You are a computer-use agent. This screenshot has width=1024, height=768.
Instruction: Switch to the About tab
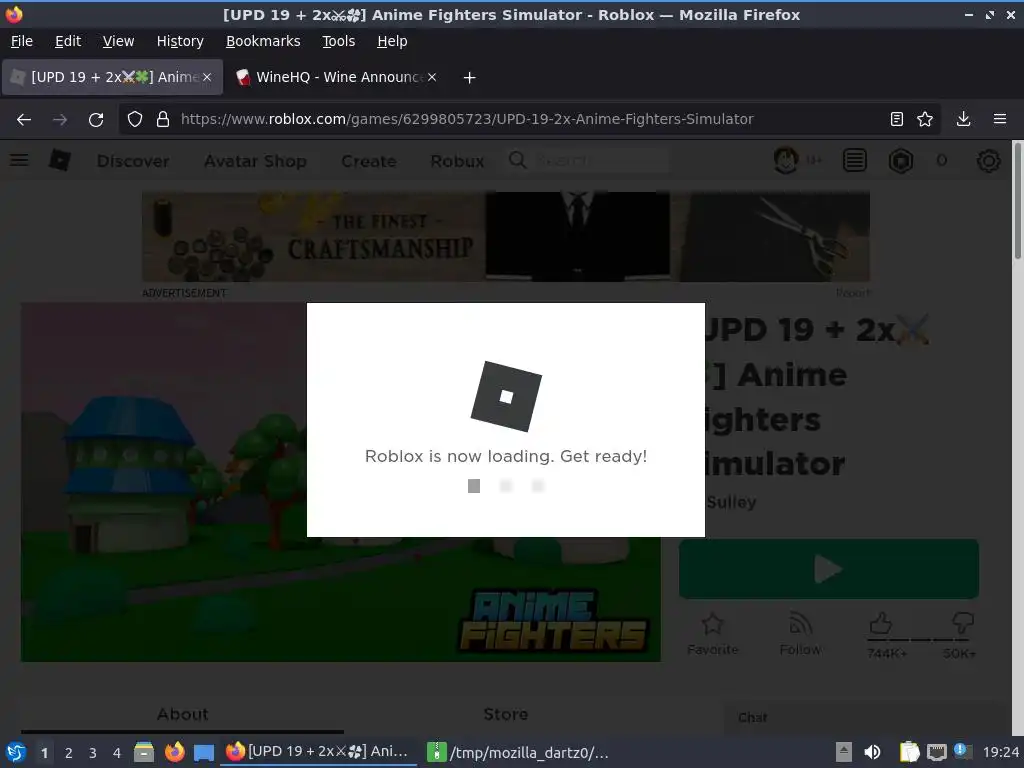(x=182, y=715)
